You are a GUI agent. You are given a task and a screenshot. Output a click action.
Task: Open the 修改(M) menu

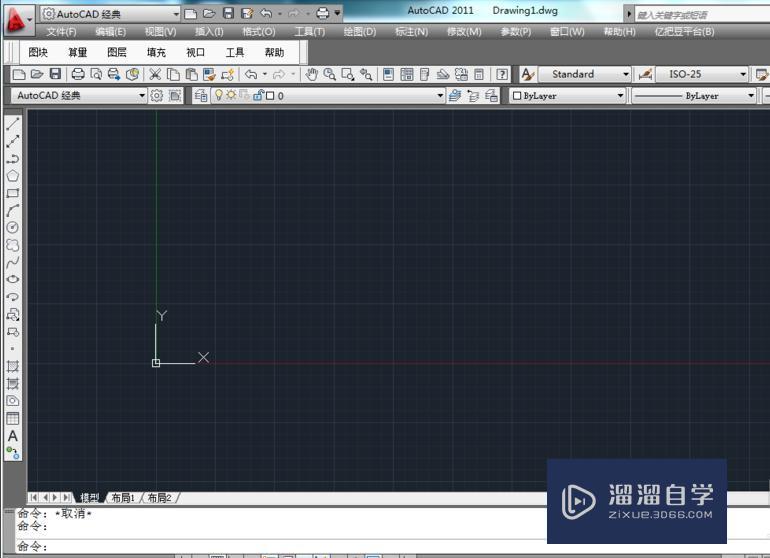coord(464,32)
